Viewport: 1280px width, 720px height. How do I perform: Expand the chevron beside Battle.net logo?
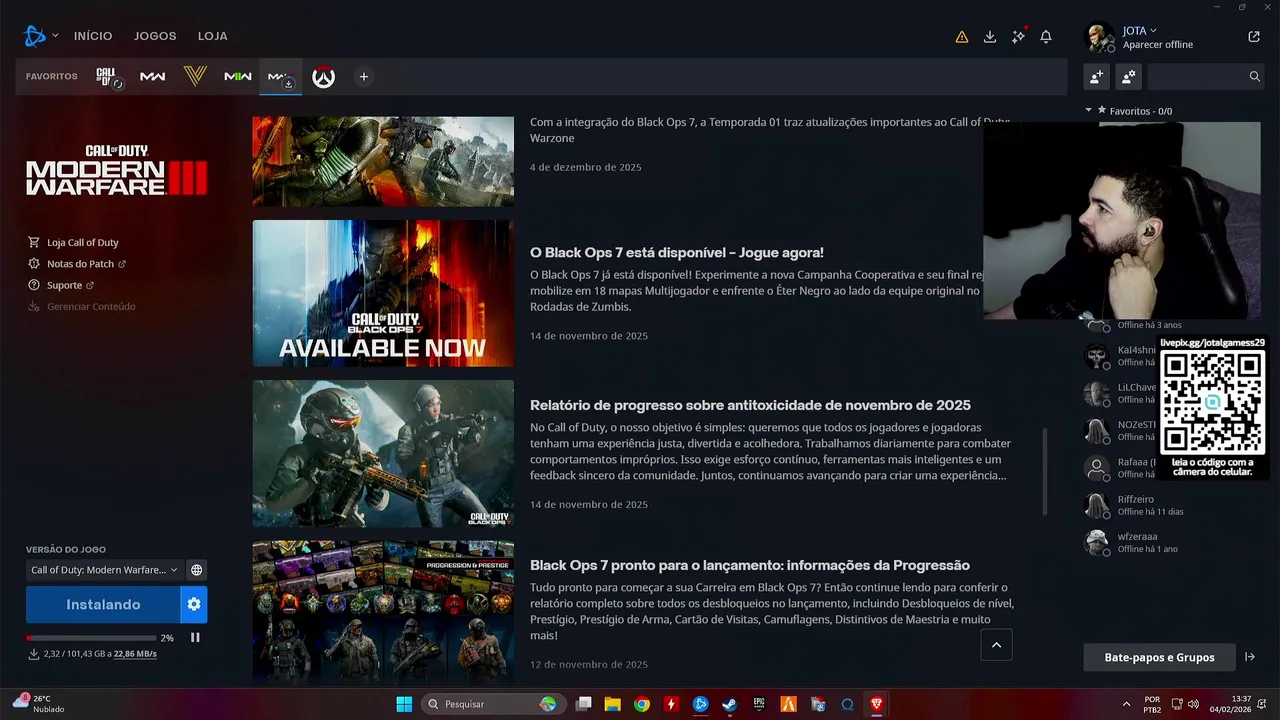coord(55,36)
